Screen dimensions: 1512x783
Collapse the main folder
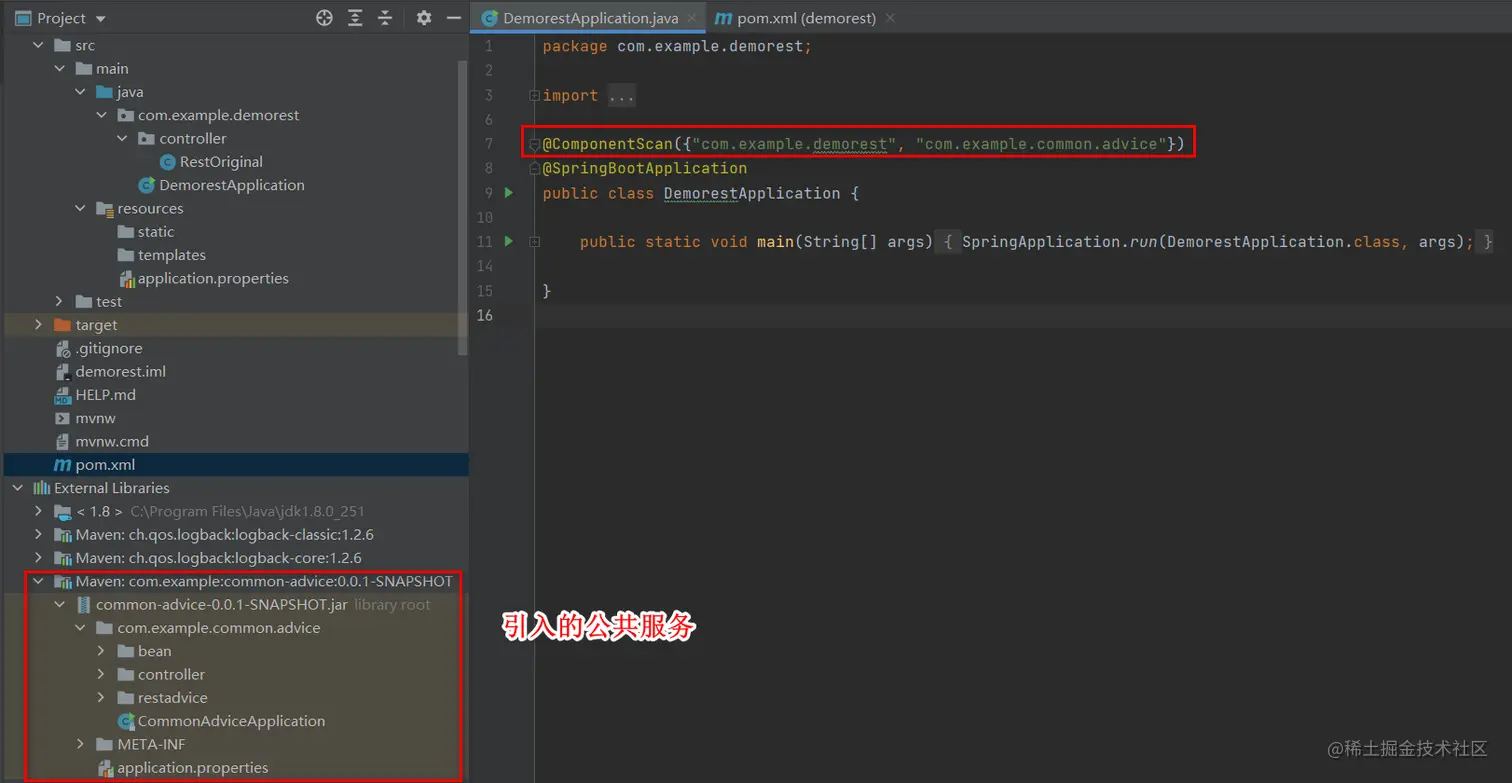point(60,68)
